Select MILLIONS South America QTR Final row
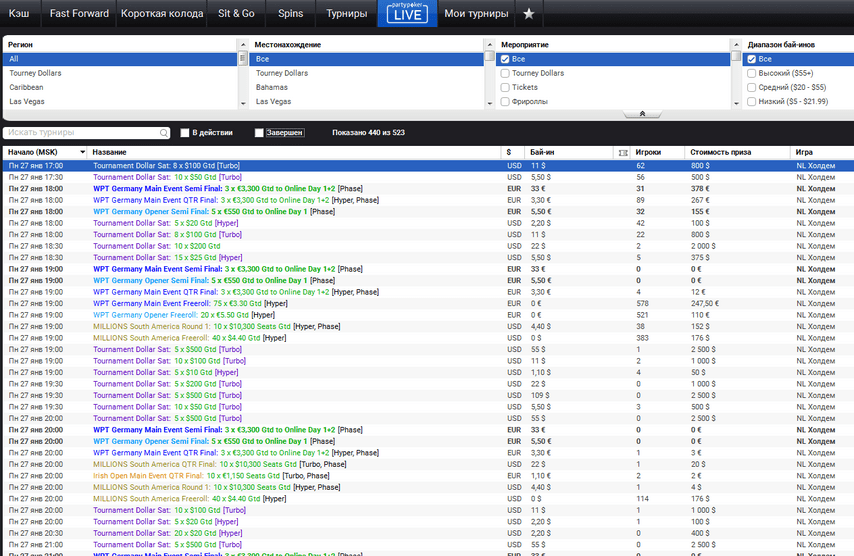Screen dimensions: 854x556 coord(428,464)
